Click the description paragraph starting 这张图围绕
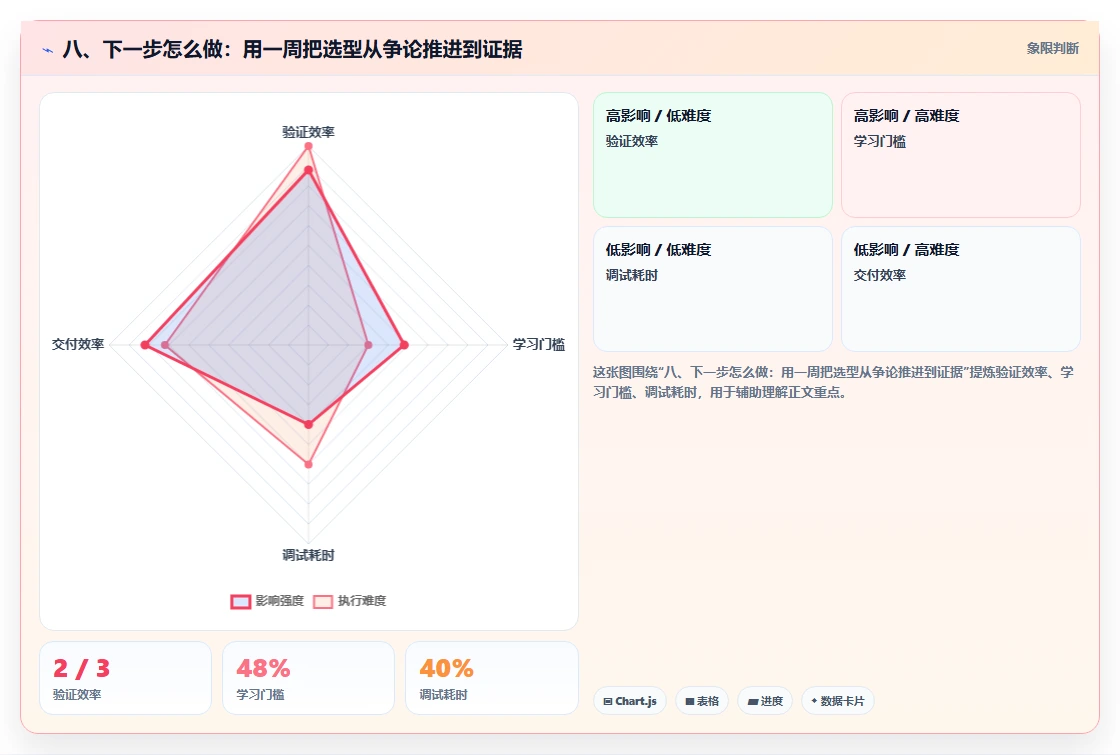 pyautogui.click(x=834, y=382)
